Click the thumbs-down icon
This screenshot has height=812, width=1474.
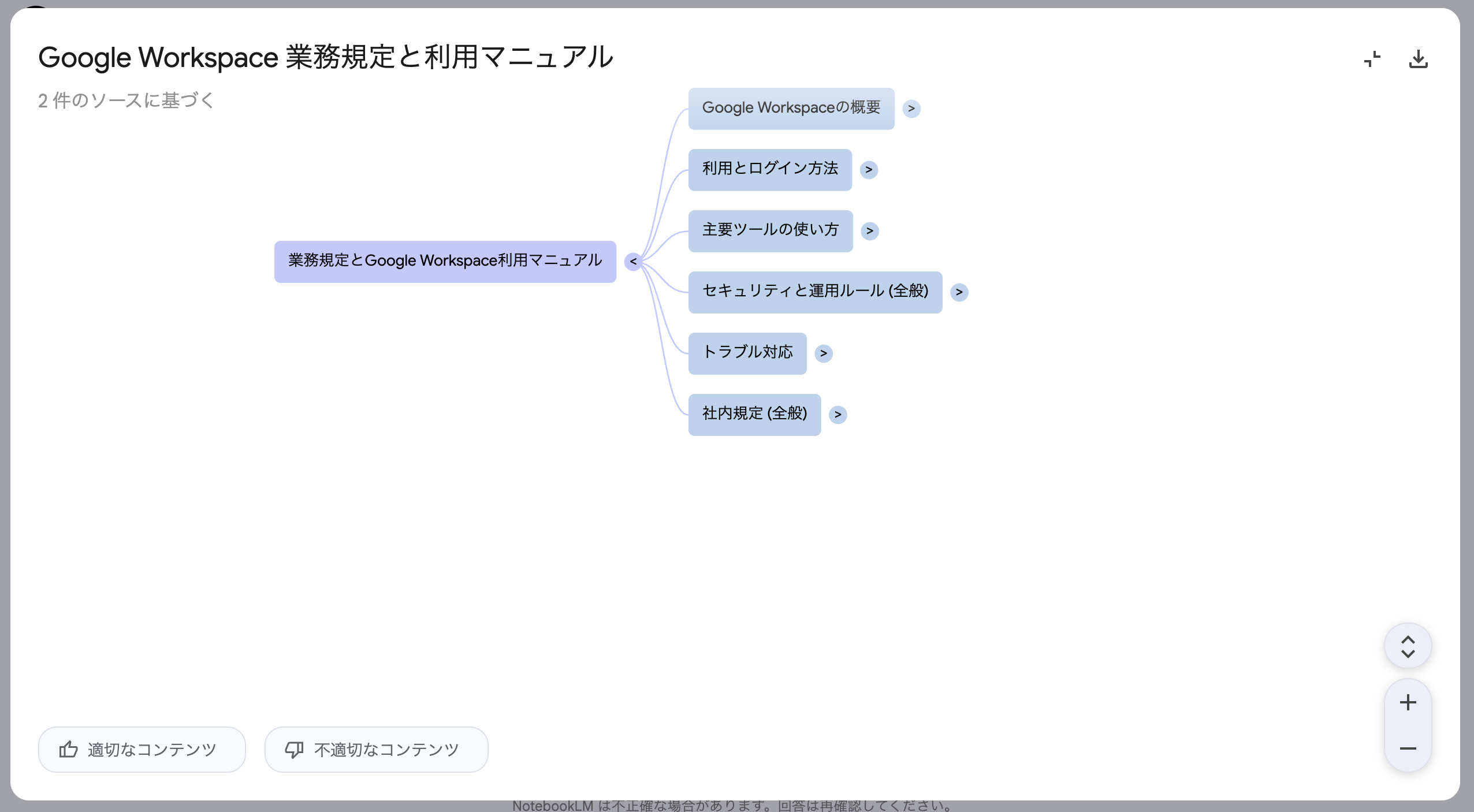click(x=295, y=749)
